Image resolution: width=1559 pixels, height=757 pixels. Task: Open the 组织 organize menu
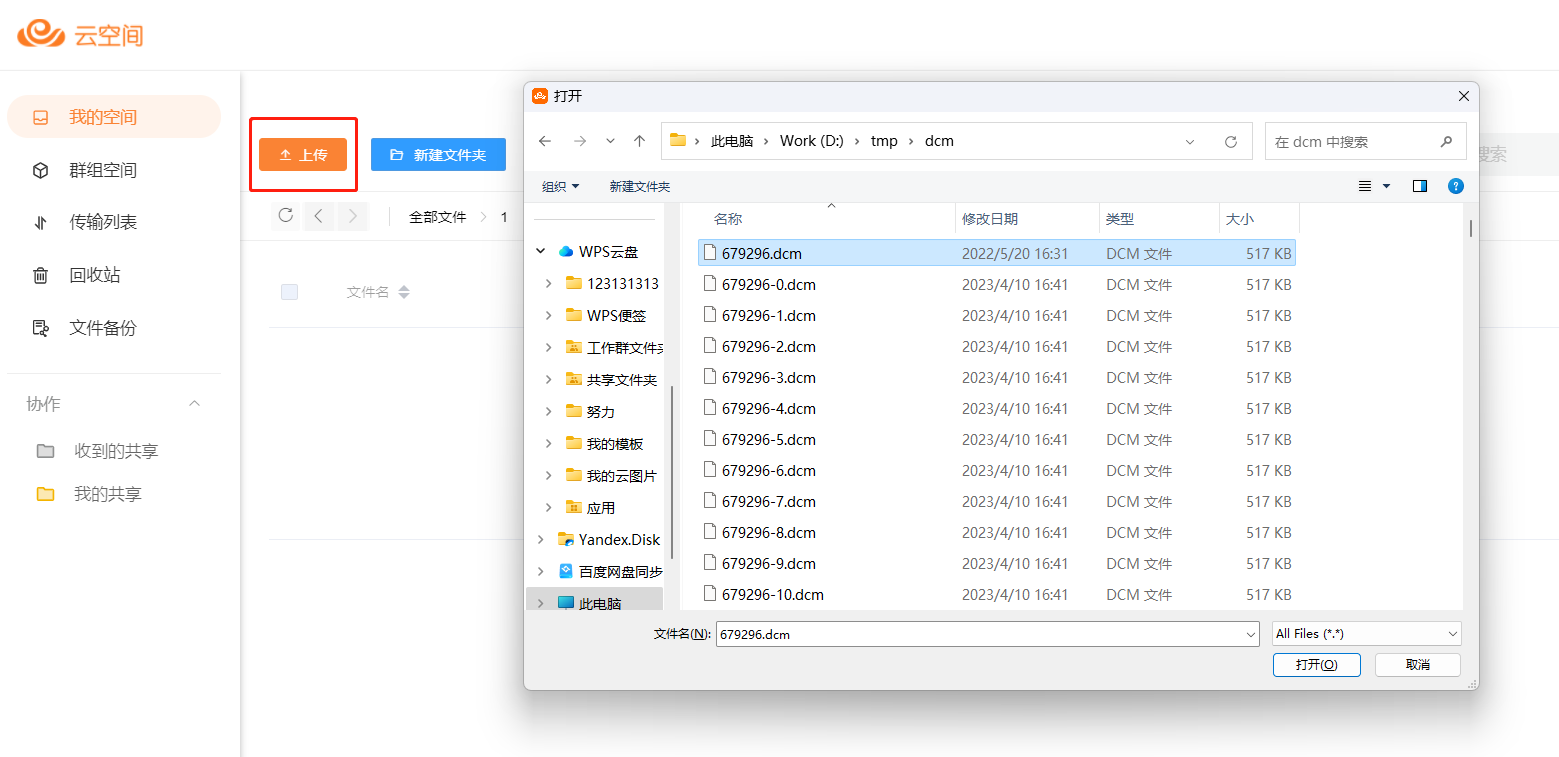(x=560, y=186)
